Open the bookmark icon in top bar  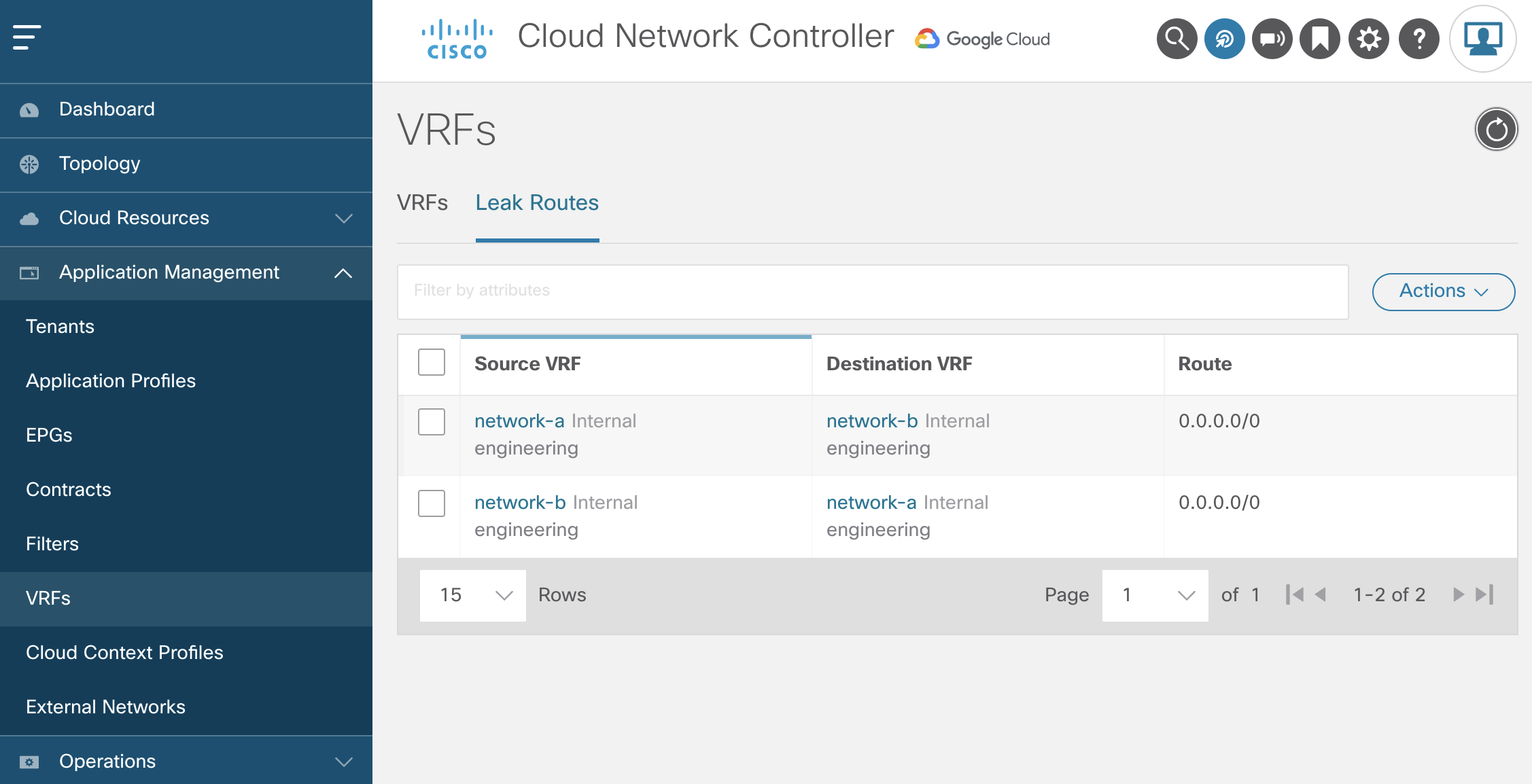click(x=1319, y=39)
